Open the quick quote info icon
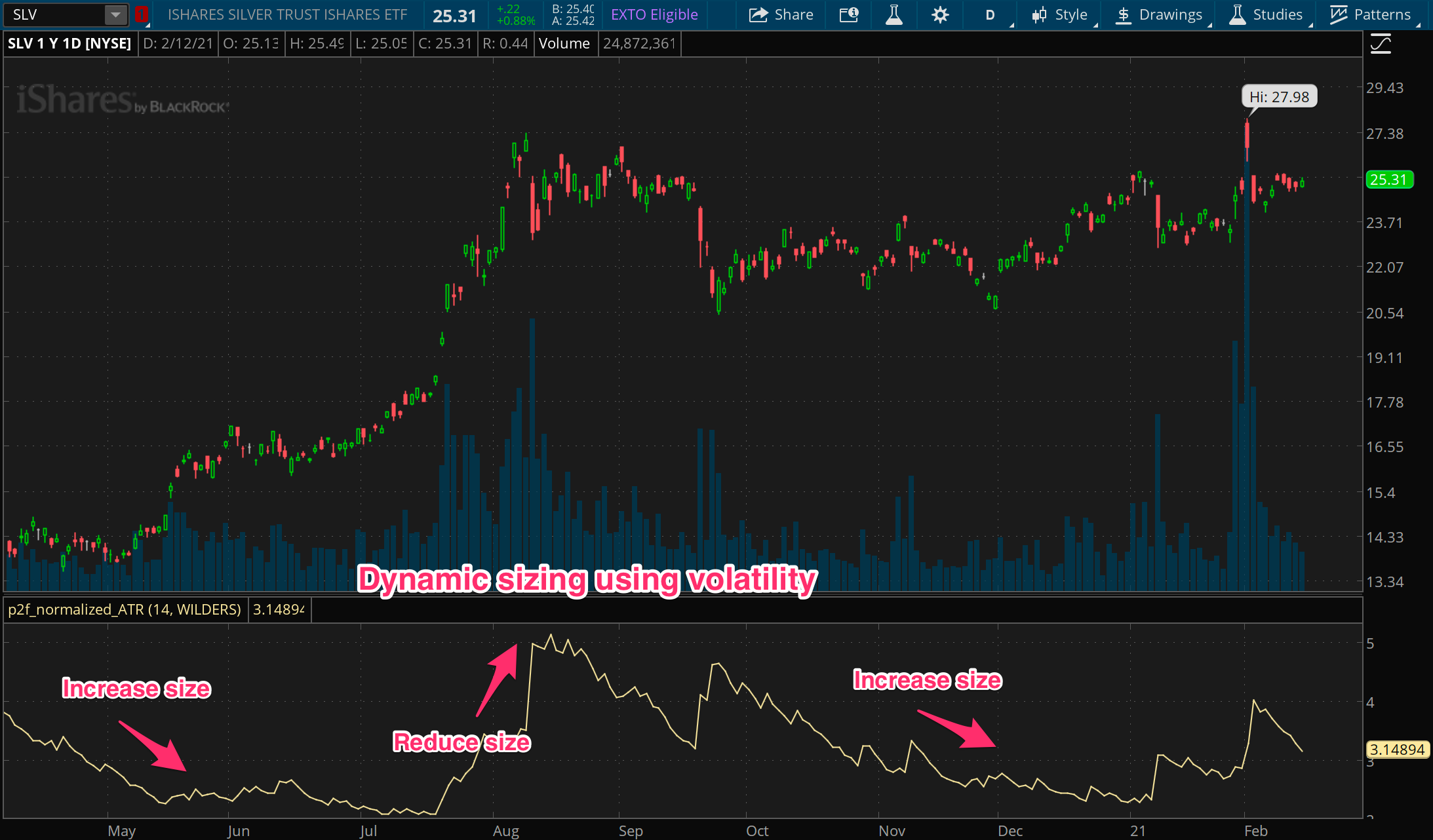Image resolution: width=1433 pixels, height=840 pixels. [x=849, y=14]
